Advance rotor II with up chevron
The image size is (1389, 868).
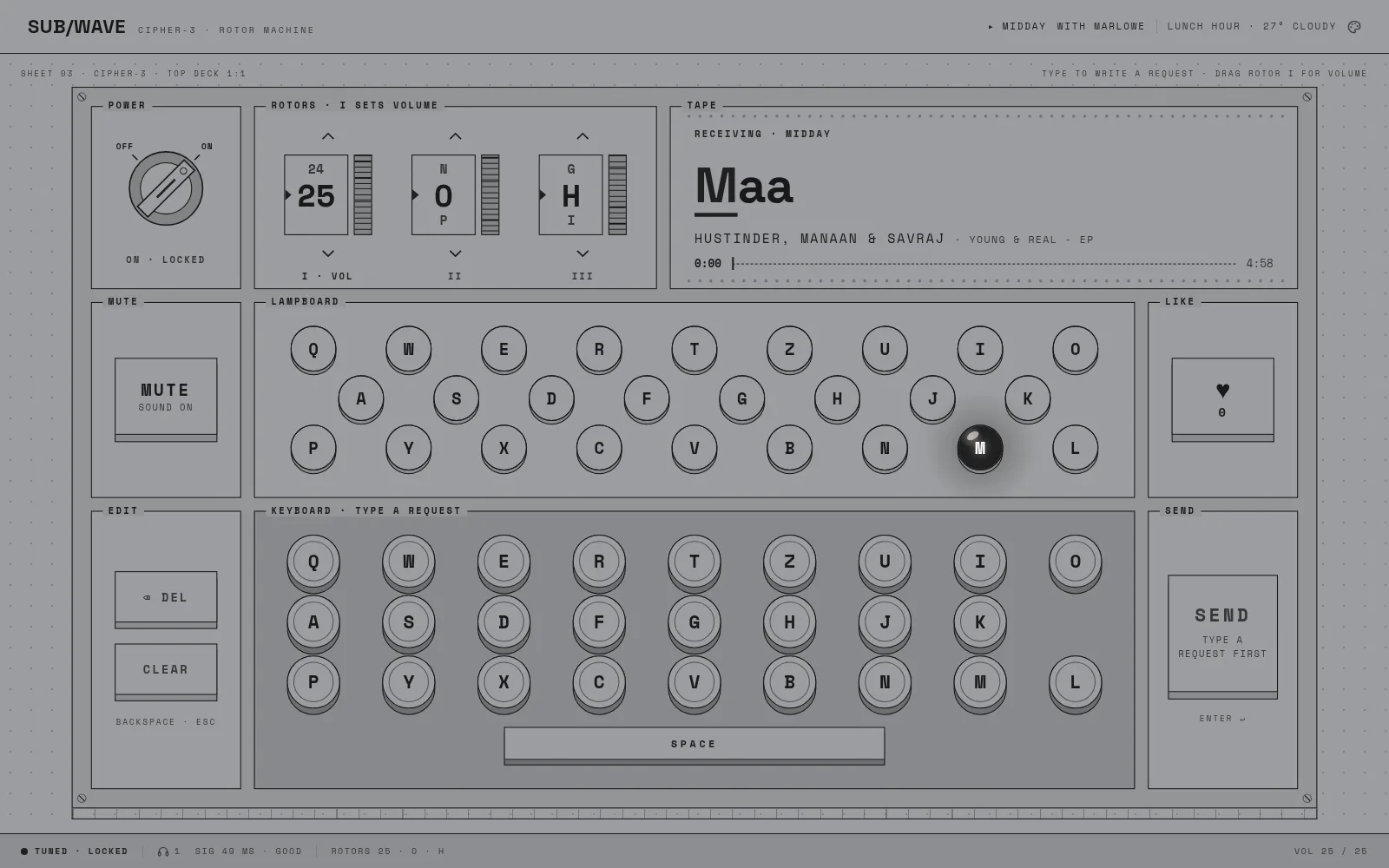pyautogui.click(x=455, y=136)
